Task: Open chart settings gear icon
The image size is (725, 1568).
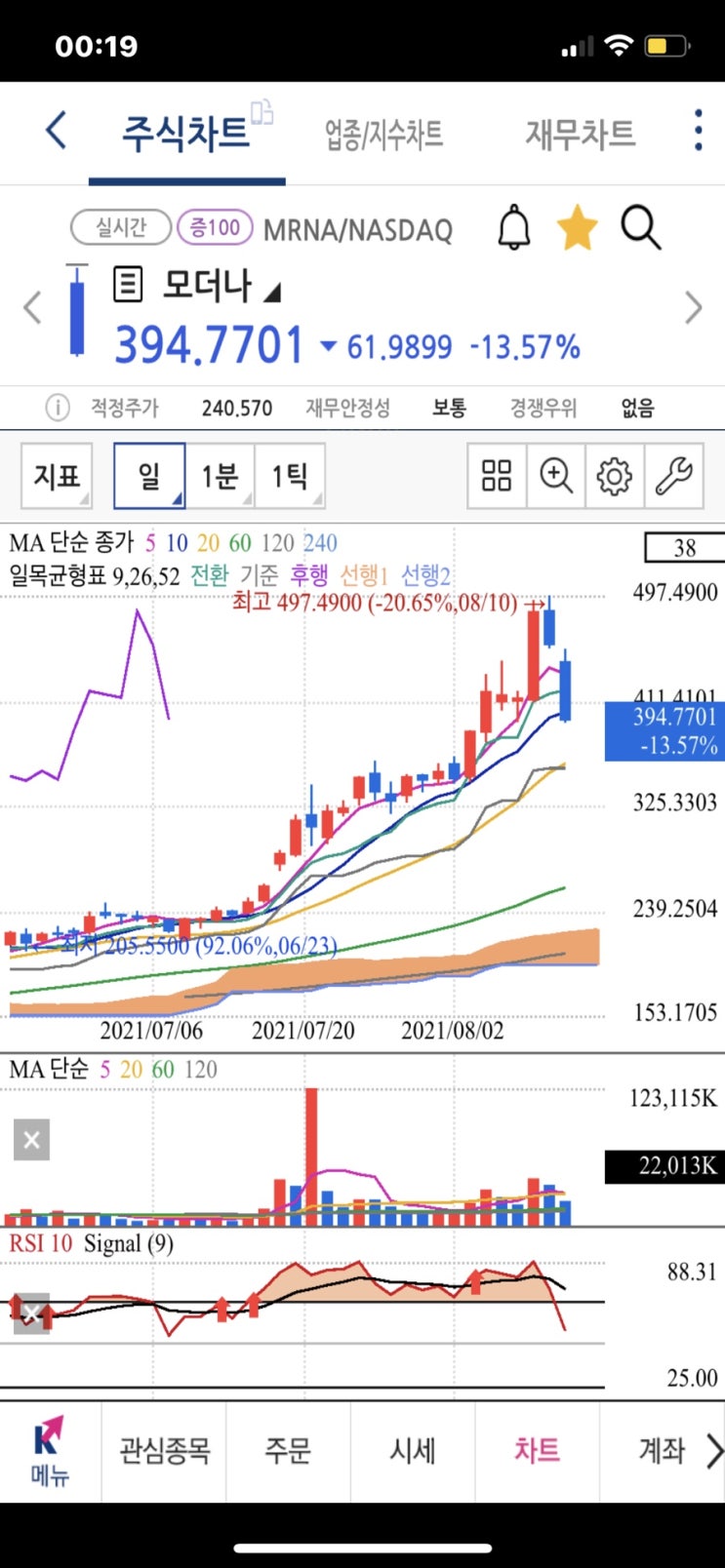Action: pos(615,476)
